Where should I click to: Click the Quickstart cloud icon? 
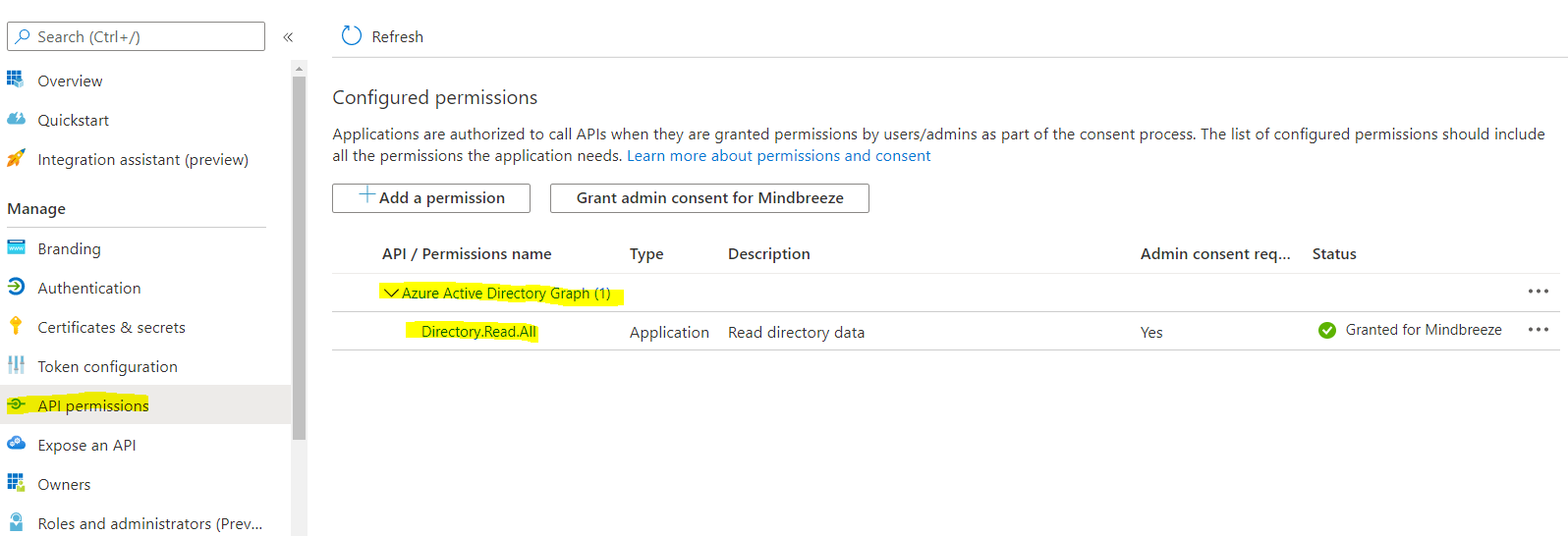point(16,119)
